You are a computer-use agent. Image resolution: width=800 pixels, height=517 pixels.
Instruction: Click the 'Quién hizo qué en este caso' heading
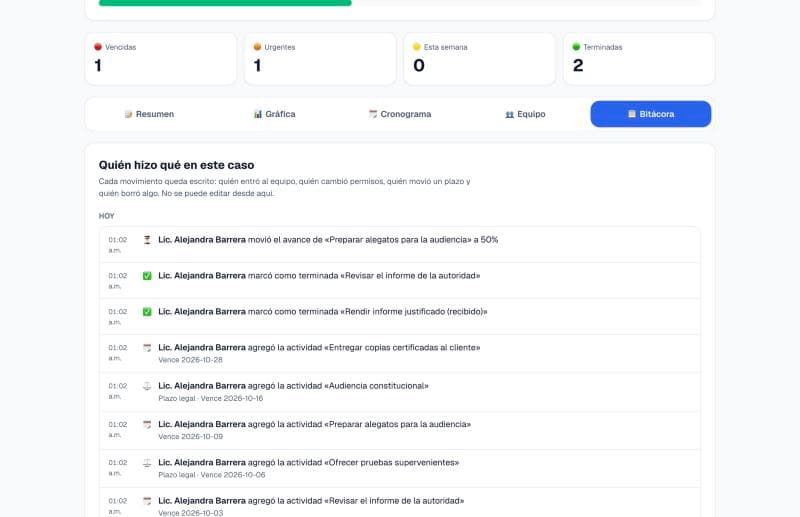pyautogui.click(x=177, y=165)
